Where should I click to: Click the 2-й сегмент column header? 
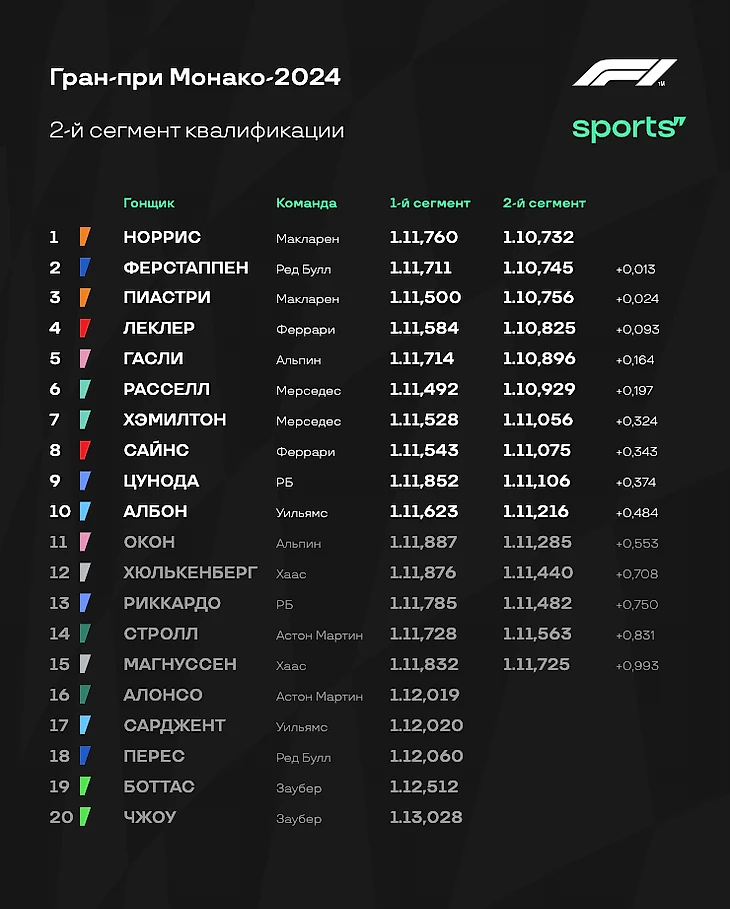(544, 203)
